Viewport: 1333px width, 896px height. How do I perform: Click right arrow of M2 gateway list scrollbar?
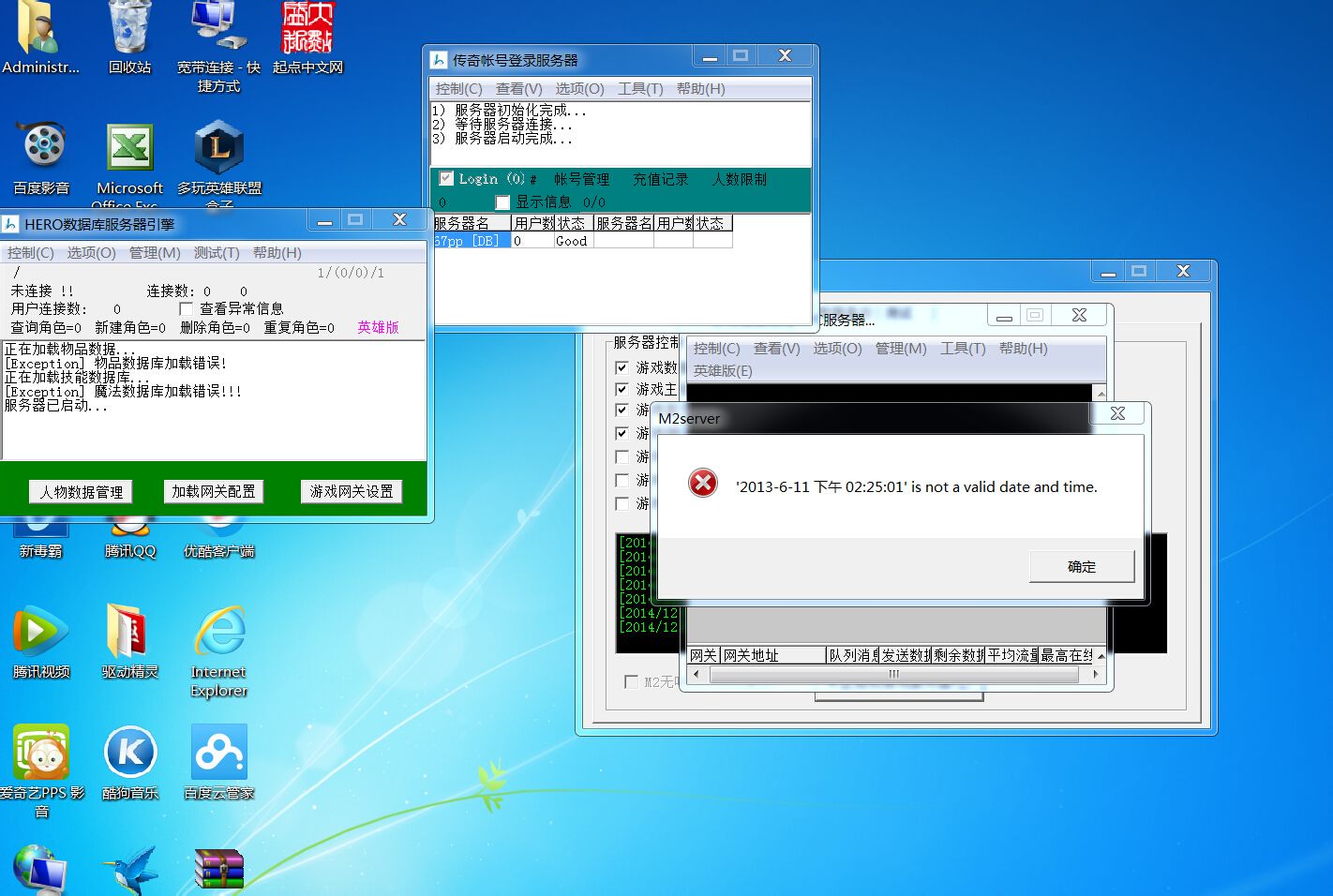(1095, 674)
